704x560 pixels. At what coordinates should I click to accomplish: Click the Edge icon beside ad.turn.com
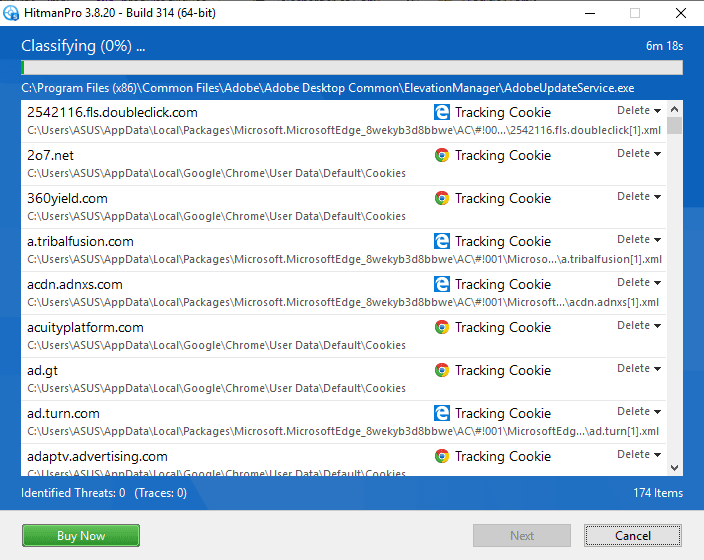[441, 413]
